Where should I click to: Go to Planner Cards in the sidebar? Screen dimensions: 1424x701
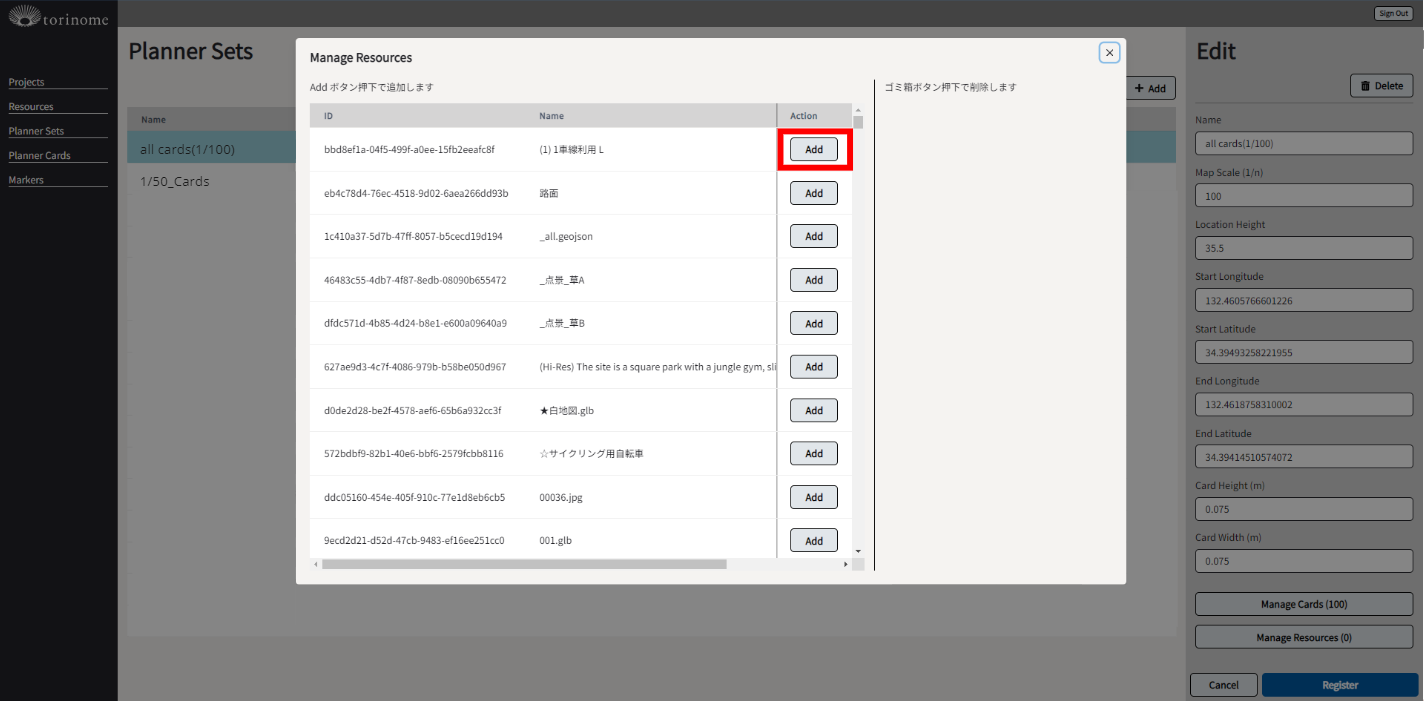(x=40, y=155)
